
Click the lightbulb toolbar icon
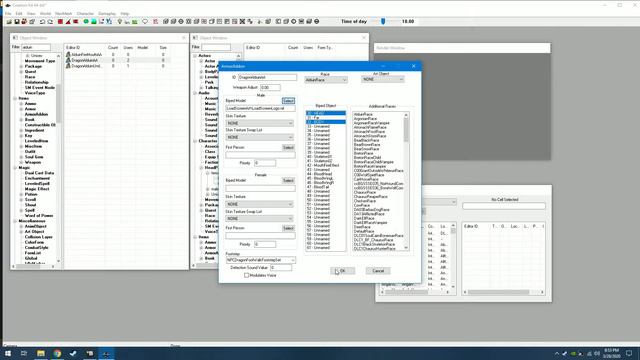120,21
